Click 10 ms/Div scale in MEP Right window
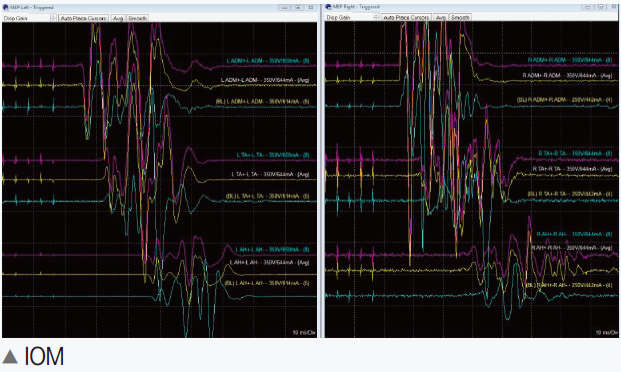 click(607, 332)
